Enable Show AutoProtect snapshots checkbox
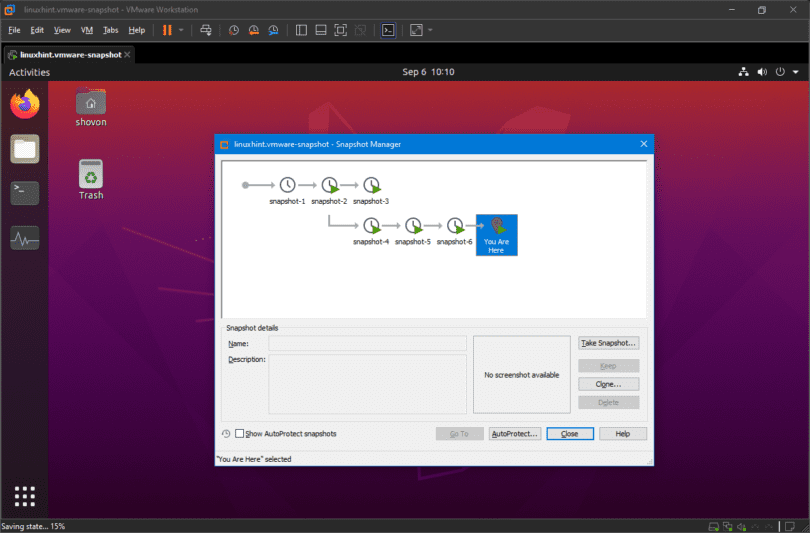This screenshot has height=533, width=810. point(239,434)
